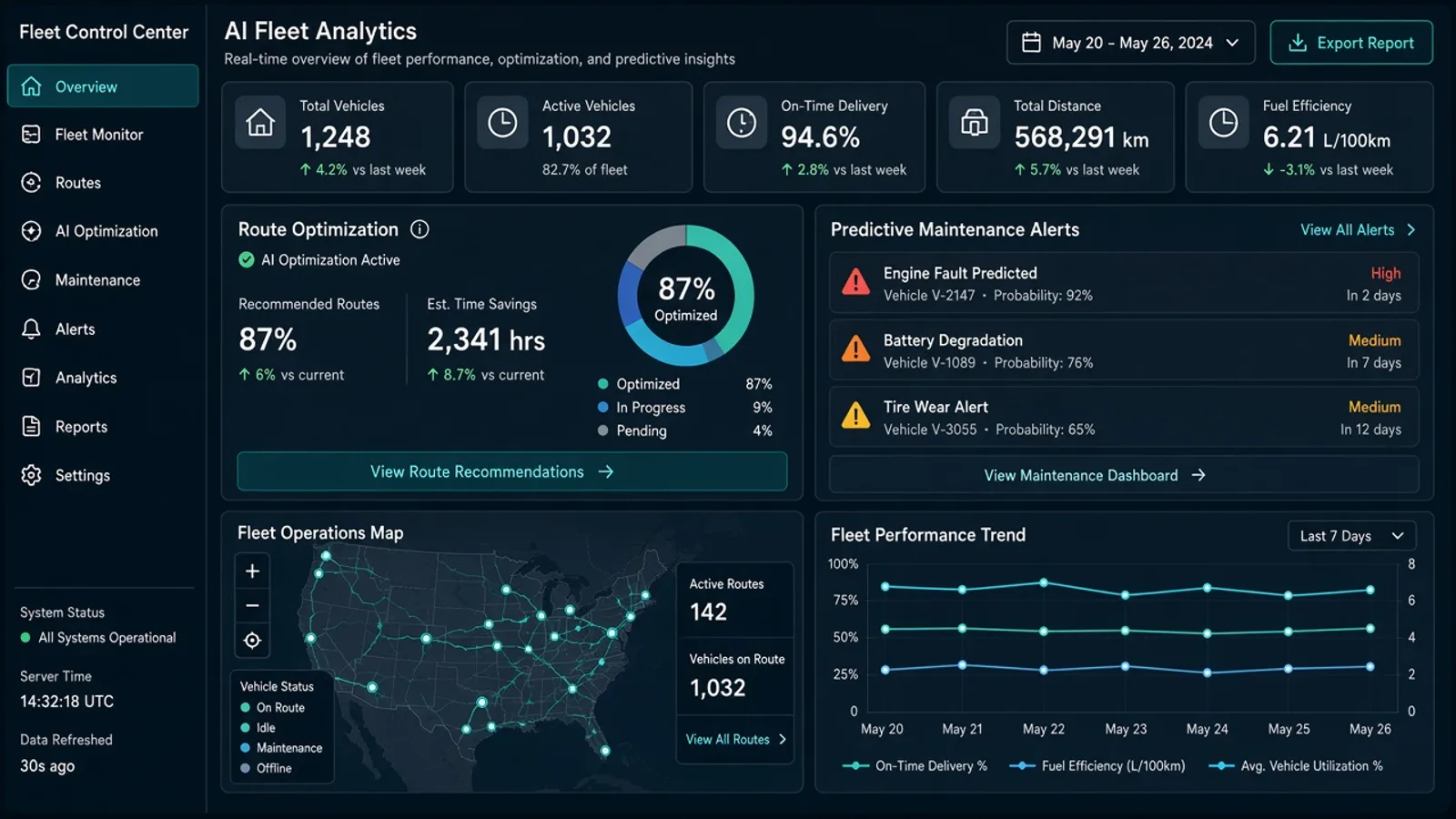
Task: Click the Idle vehicle status legend
Action: tap(258, 728)
